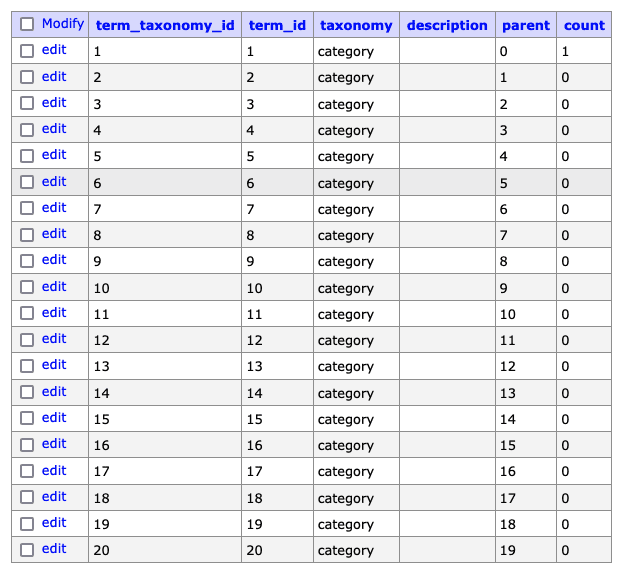Image resolution: width=625 pixels, height=571 pixels.
Task: Open edit link for row 8
Action: (54, 234)
